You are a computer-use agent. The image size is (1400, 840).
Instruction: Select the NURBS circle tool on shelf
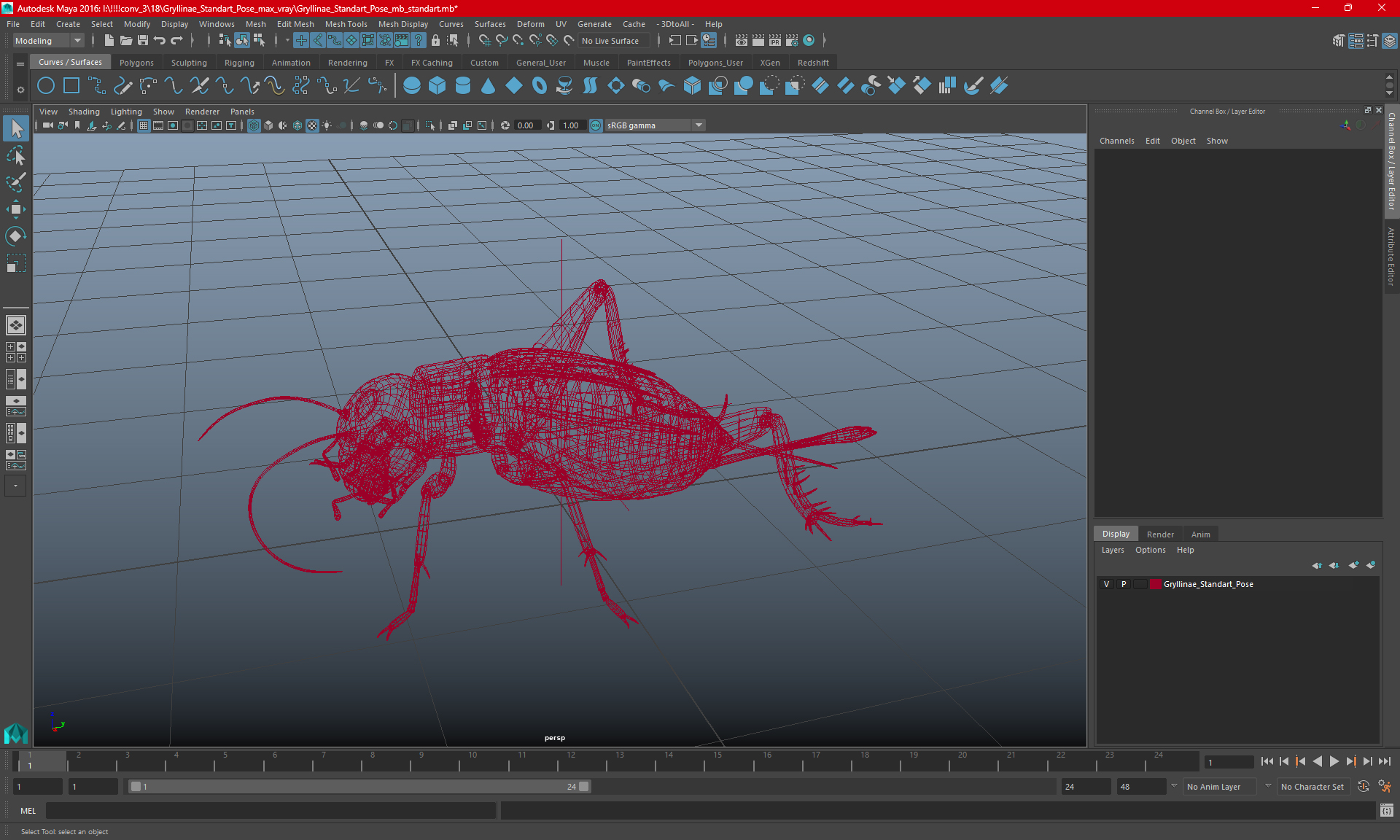[46, 86]
